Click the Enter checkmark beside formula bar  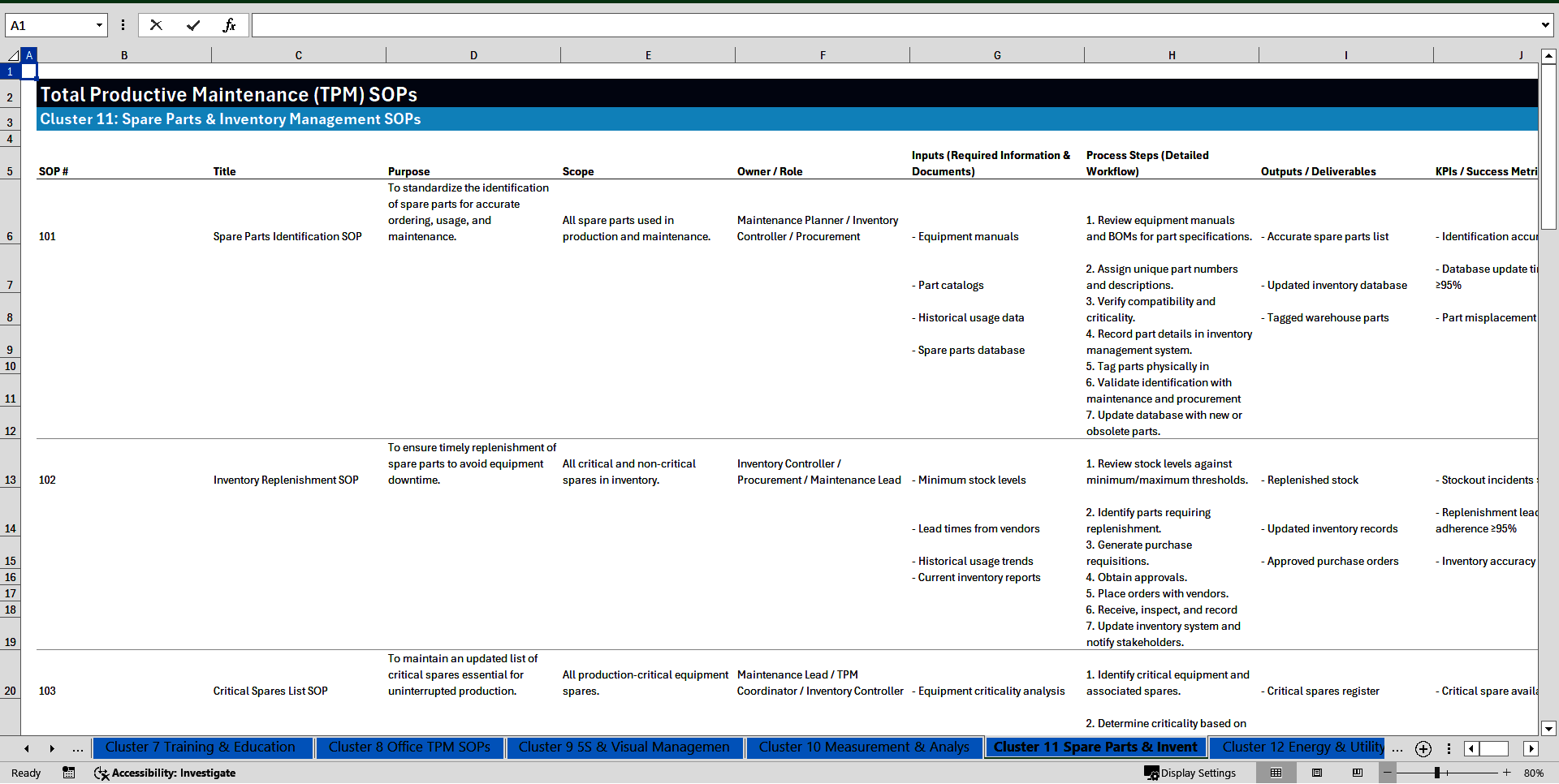(x=193, y=25)
